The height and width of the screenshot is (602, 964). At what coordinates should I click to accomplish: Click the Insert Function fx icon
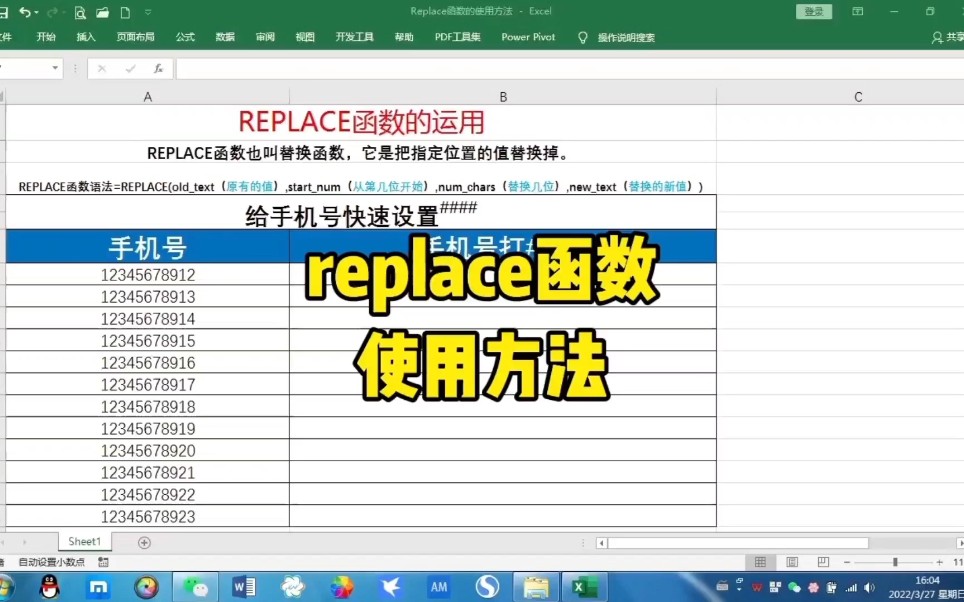(x=158, y=68)
